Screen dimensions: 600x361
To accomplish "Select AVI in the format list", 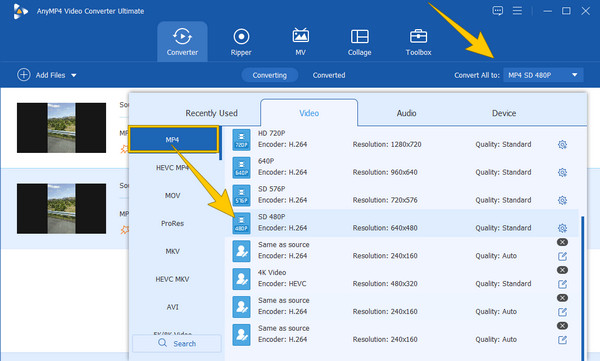I will pyautogui.click(x=173, y=307).
